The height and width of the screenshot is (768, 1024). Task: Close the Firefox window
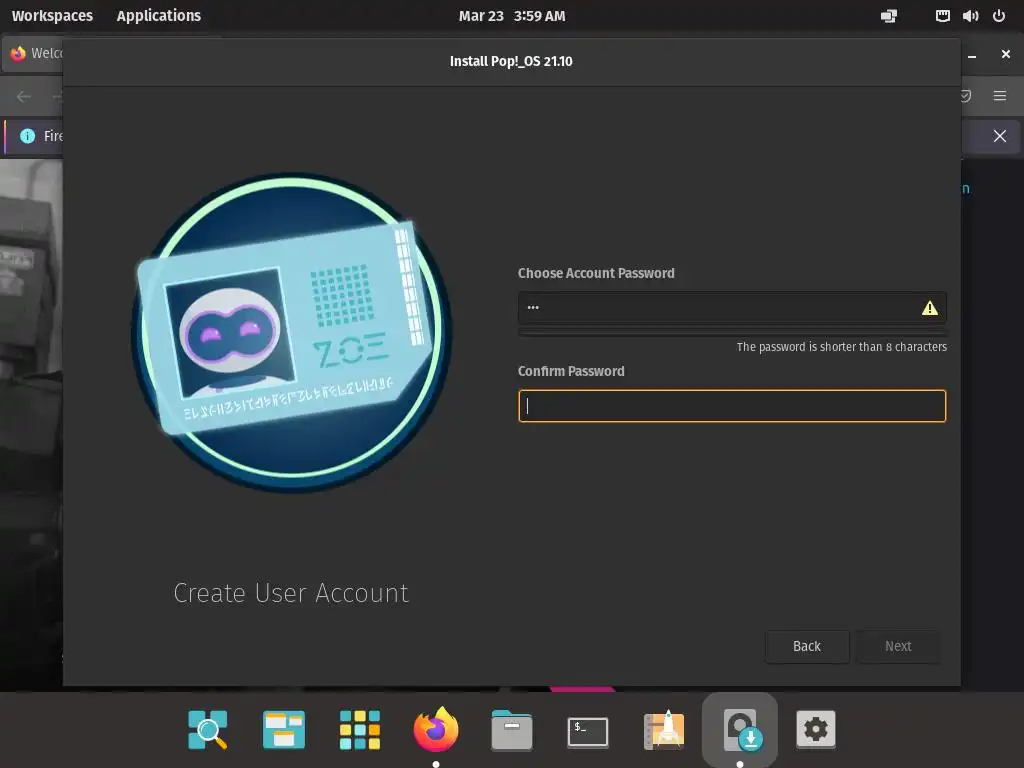click(1006, 54)
